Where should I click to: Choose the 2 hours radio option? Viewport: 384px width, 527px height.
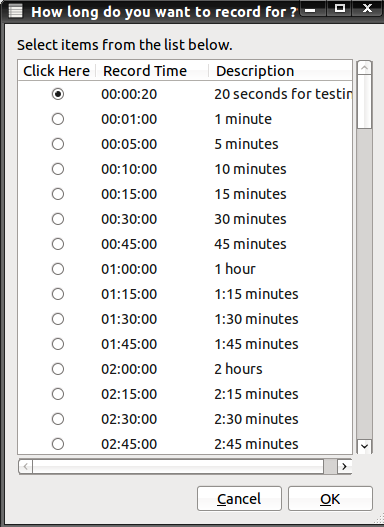(58, 369)
